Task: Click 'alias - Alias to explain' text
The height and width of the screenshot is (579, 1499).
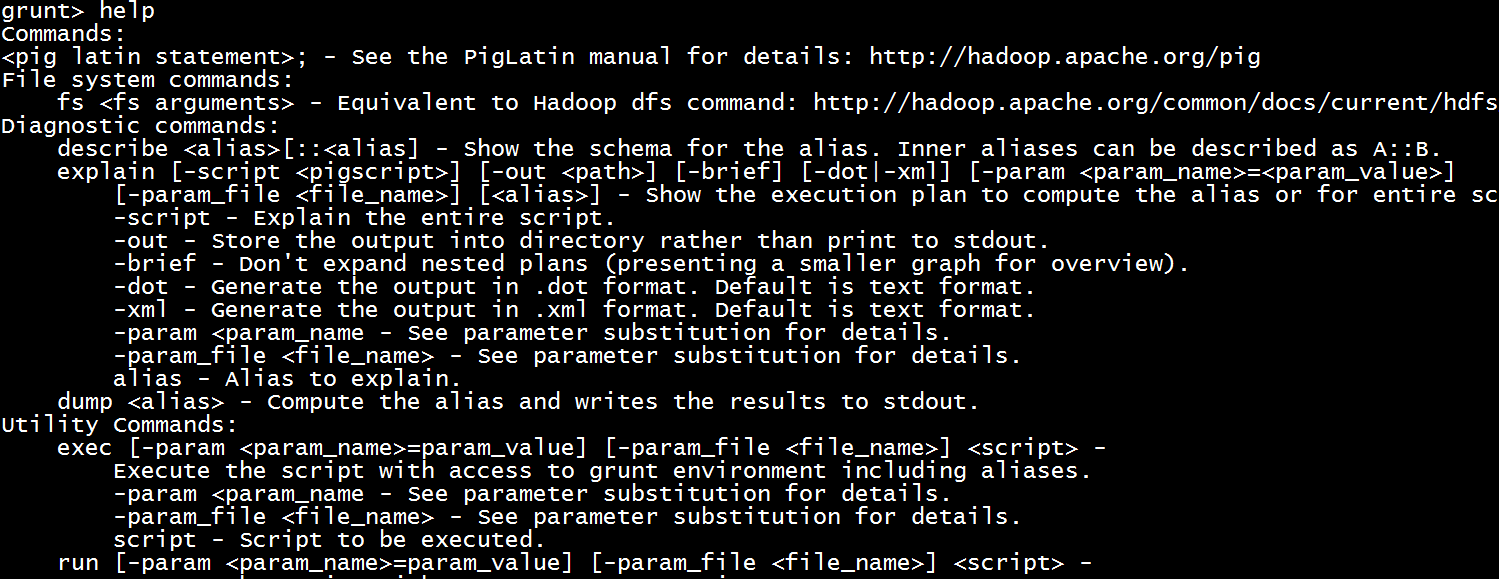Action: point(287,379)
